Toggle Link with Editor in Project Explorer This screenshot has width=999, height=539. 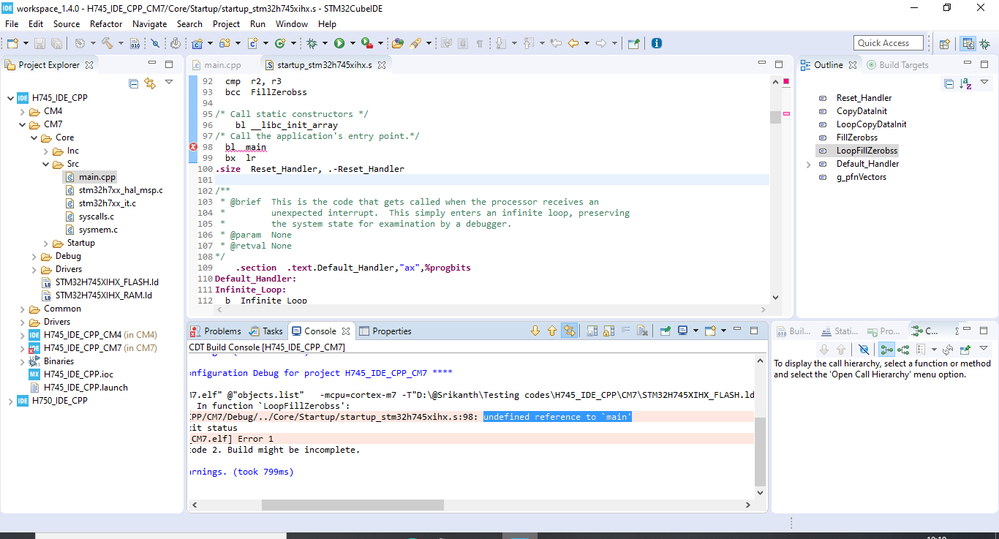coord(150,83)
